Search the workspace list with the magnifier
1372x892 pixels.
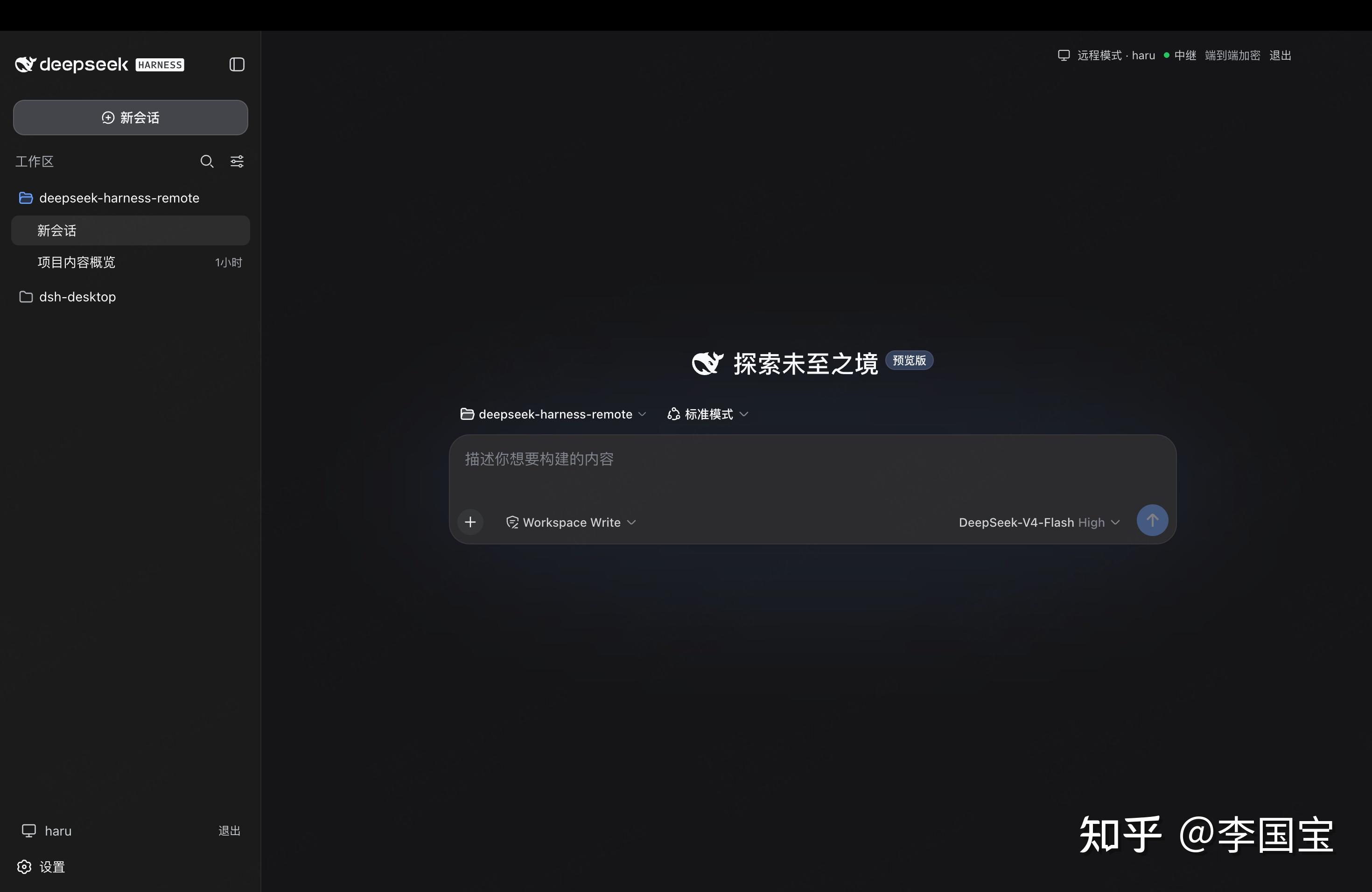(x=207, y=161)
